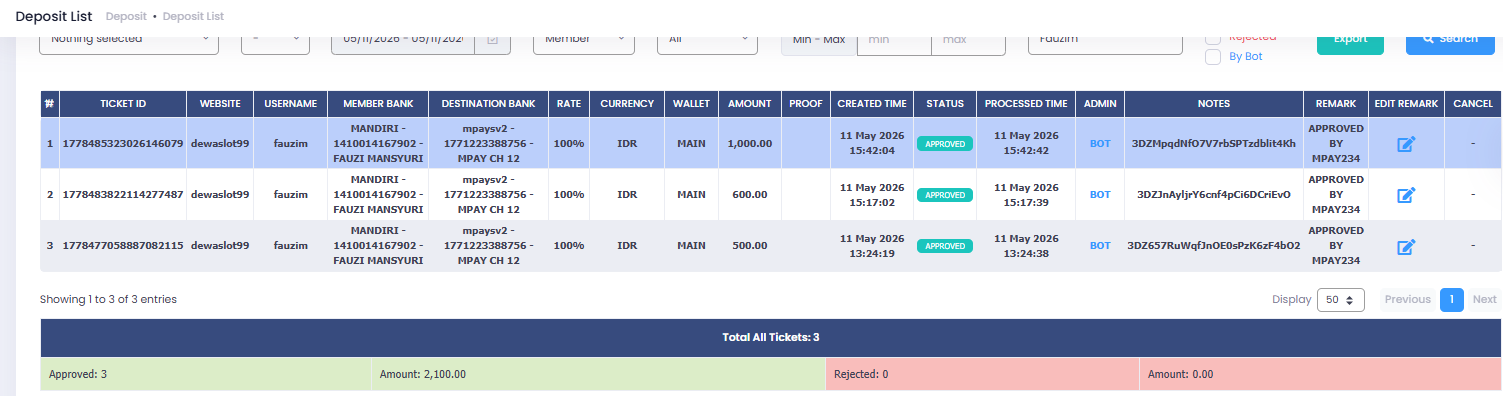
Task: Click the APPROVED badge for the 1,000.00 deposit
Action: 945,144
